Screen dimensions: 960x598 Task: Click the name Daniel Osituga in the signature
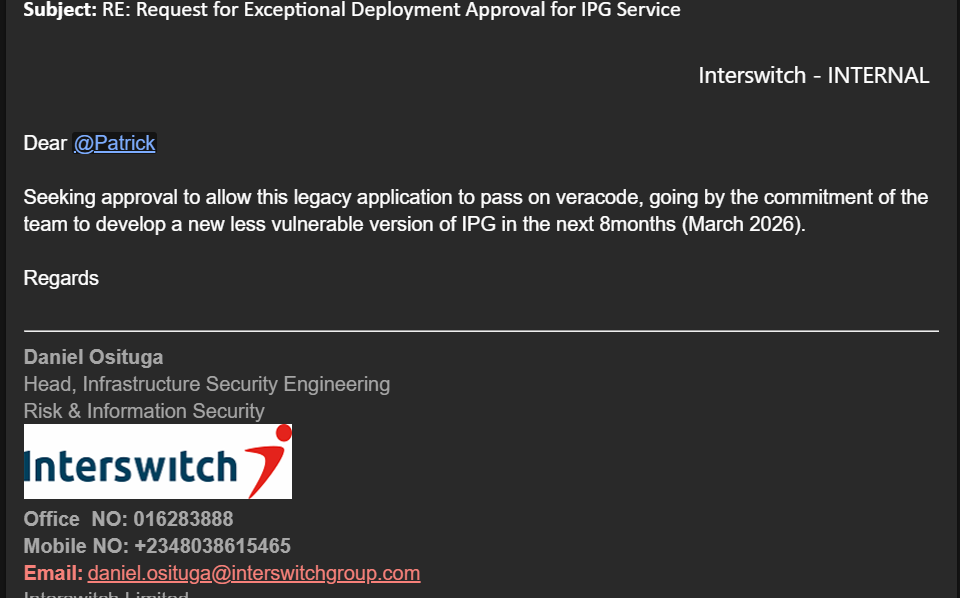point(93,357)
